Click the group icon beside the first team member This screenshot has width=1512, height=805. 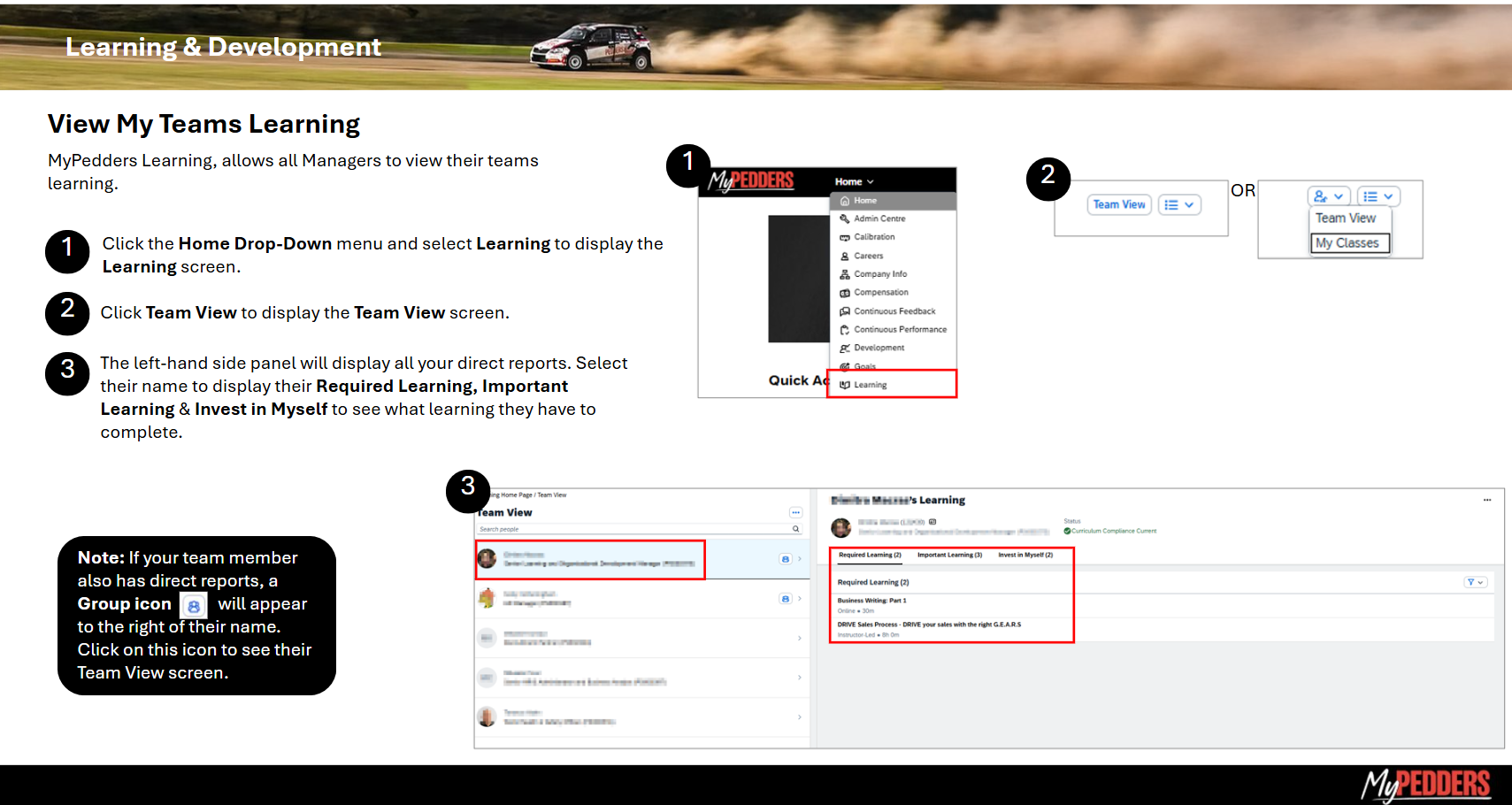tap(785, 559)
